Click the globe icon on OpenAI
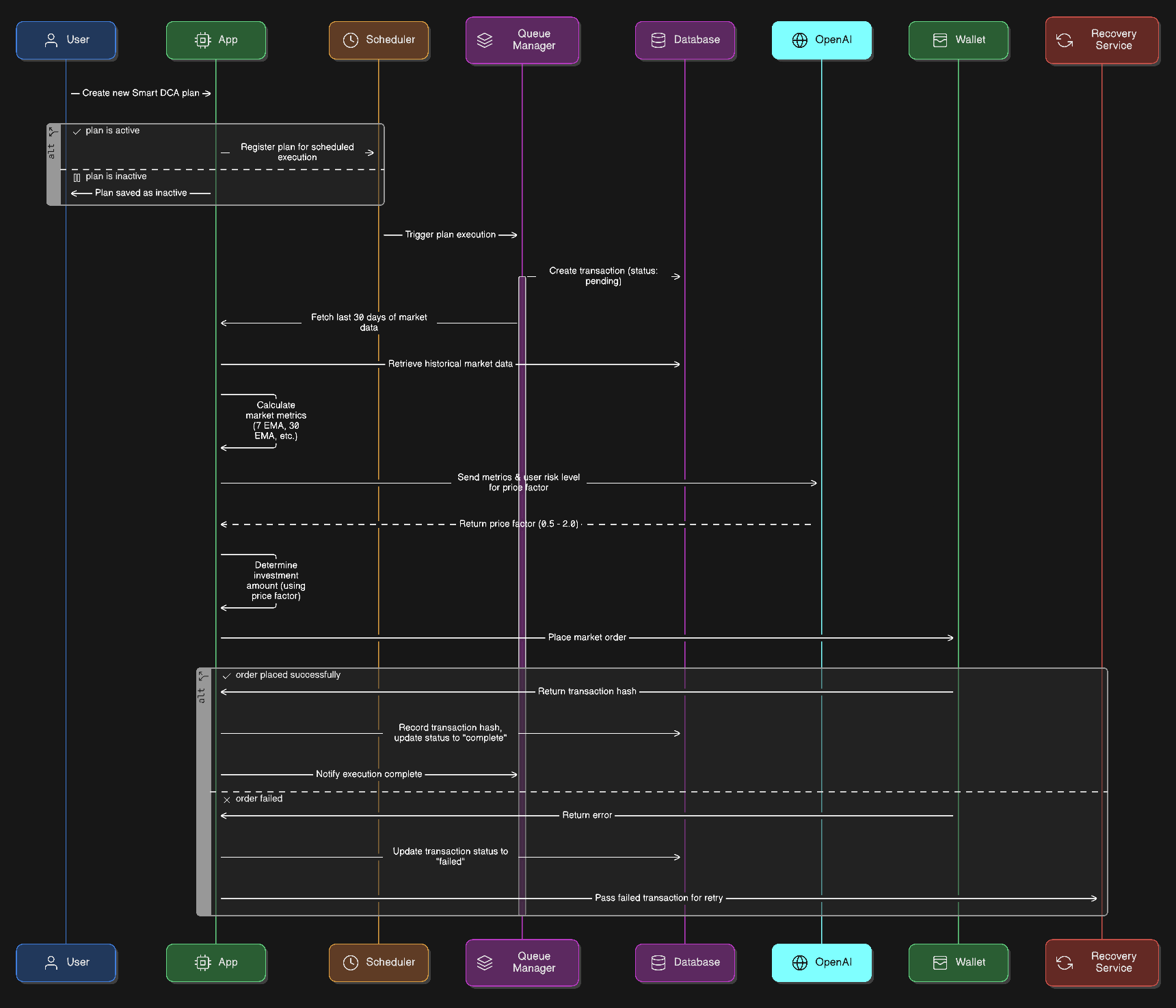This screenshot has width=1176, height=1008. pos(799,40)
